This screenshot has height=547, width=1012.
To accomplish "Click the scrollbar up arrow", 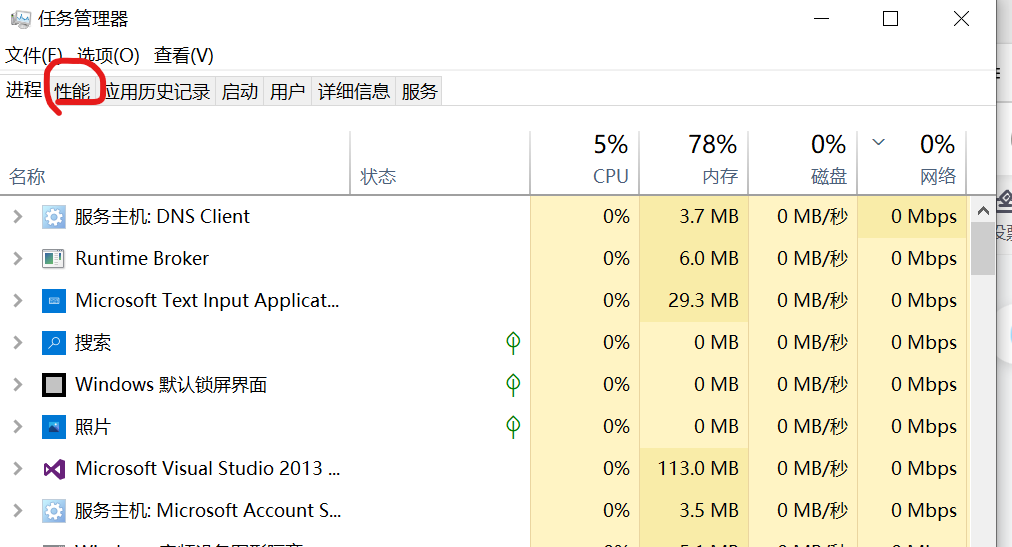I will [x=983, y=210].
